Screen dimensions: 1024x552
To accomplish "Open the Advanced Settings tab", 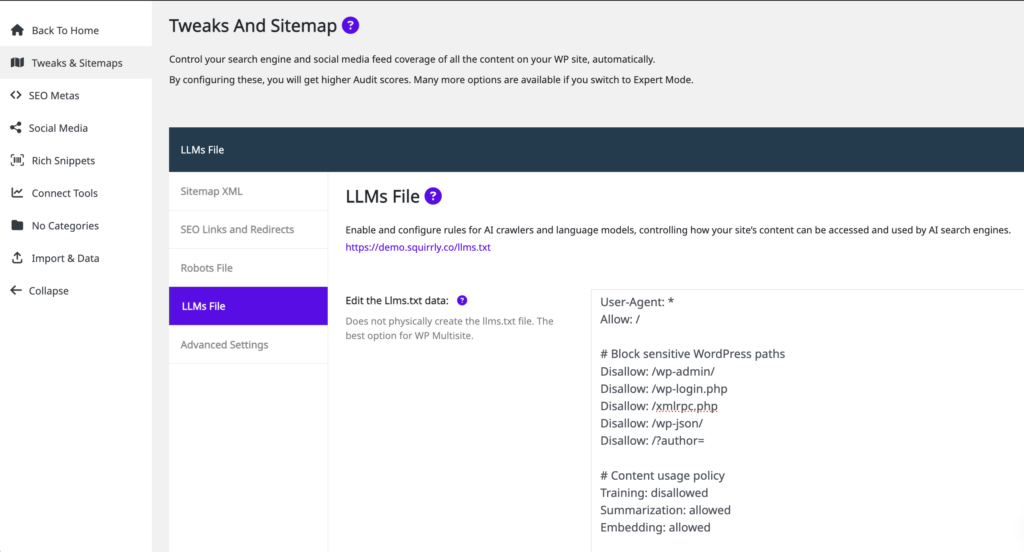I will click(x=224, y=345).
